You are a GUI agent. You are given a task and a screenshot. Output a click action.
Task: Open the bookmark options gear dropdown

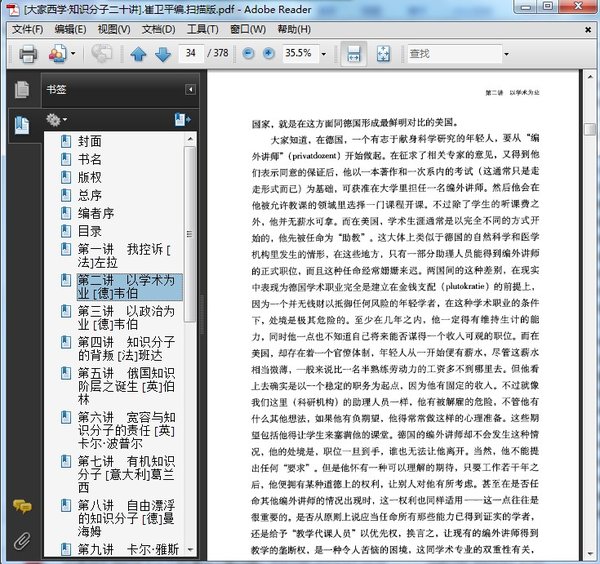[x=56, y=120]
